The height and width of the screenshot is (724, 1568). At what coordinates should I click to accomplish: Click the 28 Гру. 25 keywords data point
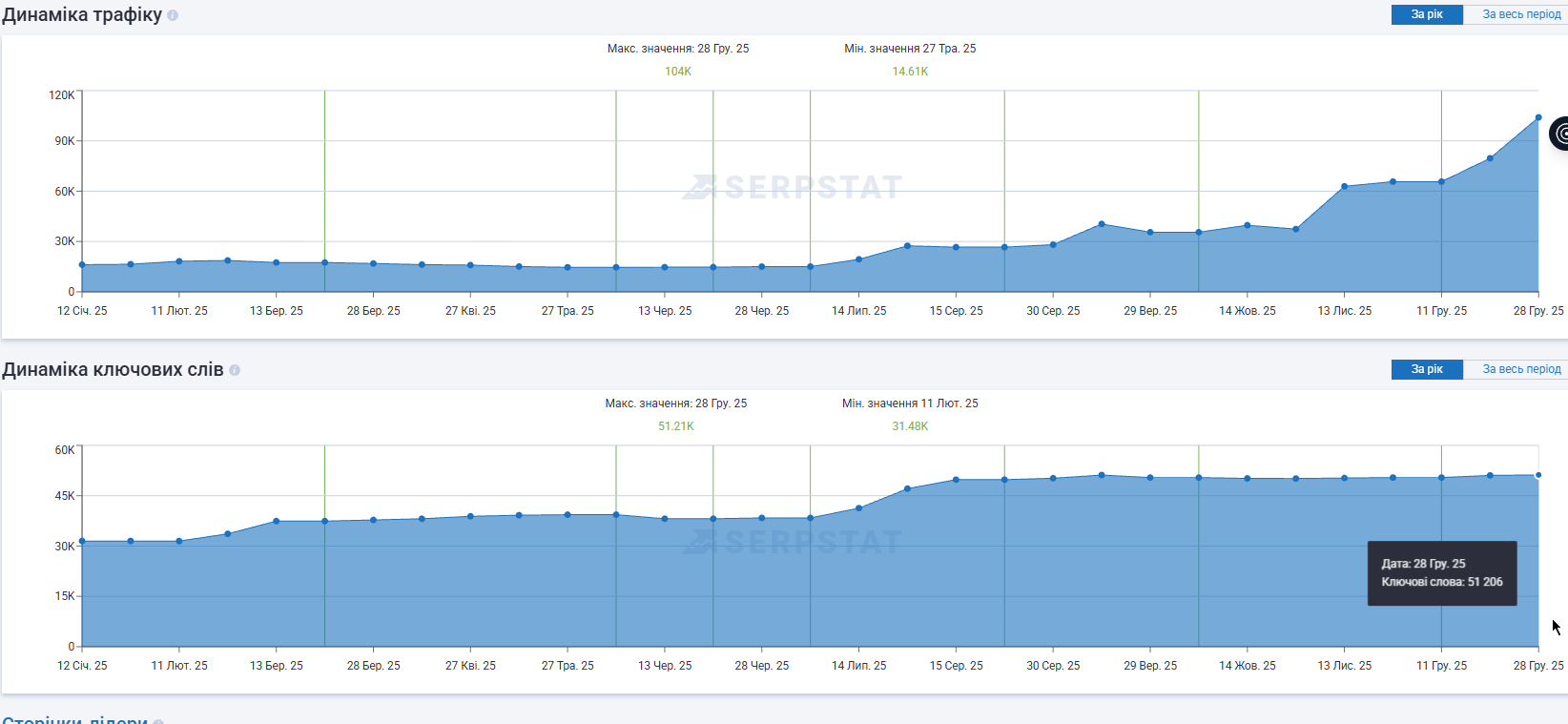[1538, 475]
